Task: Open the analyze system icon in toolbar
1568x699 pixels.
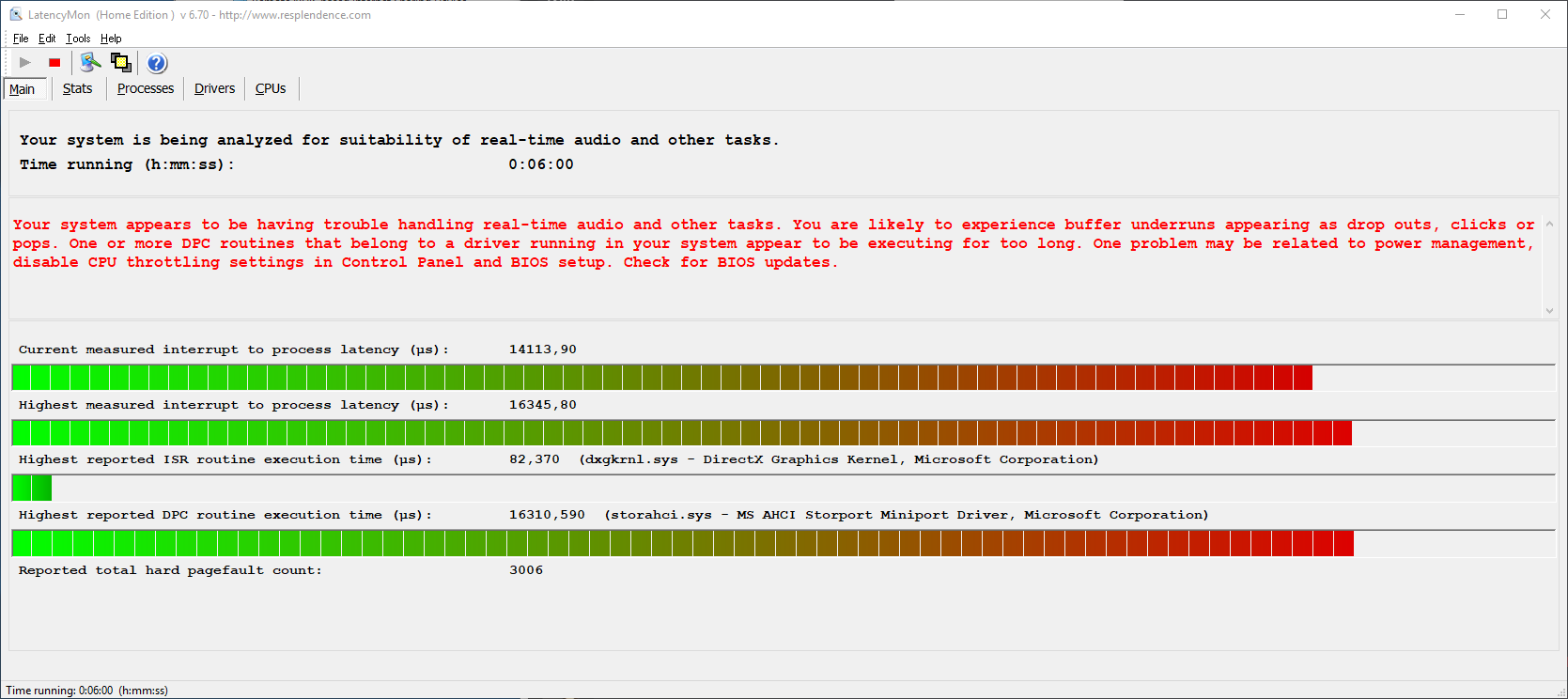Action: tap(90, 63)
